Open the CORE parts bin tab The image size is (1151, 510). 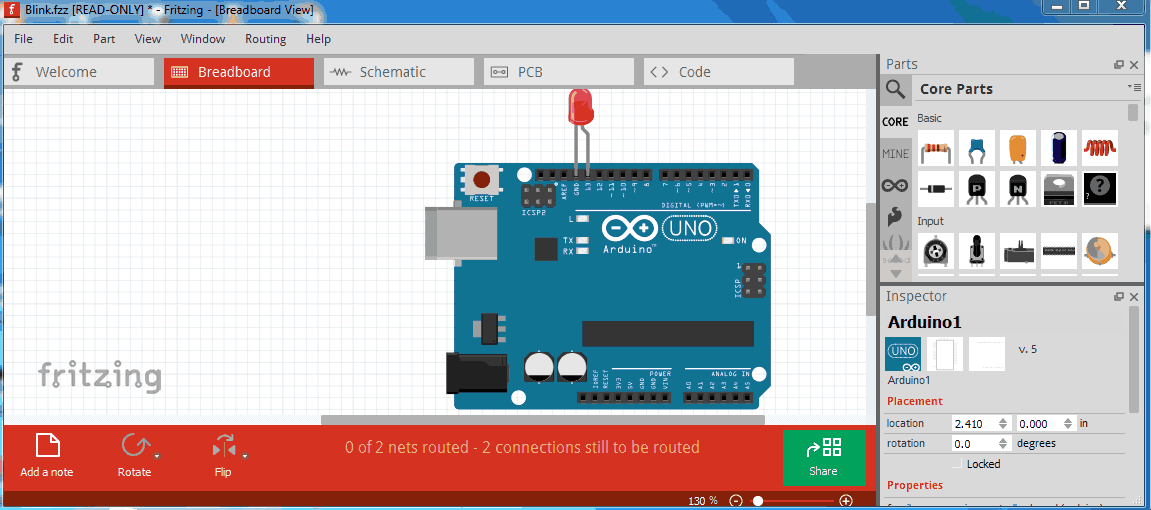point(896,122)
